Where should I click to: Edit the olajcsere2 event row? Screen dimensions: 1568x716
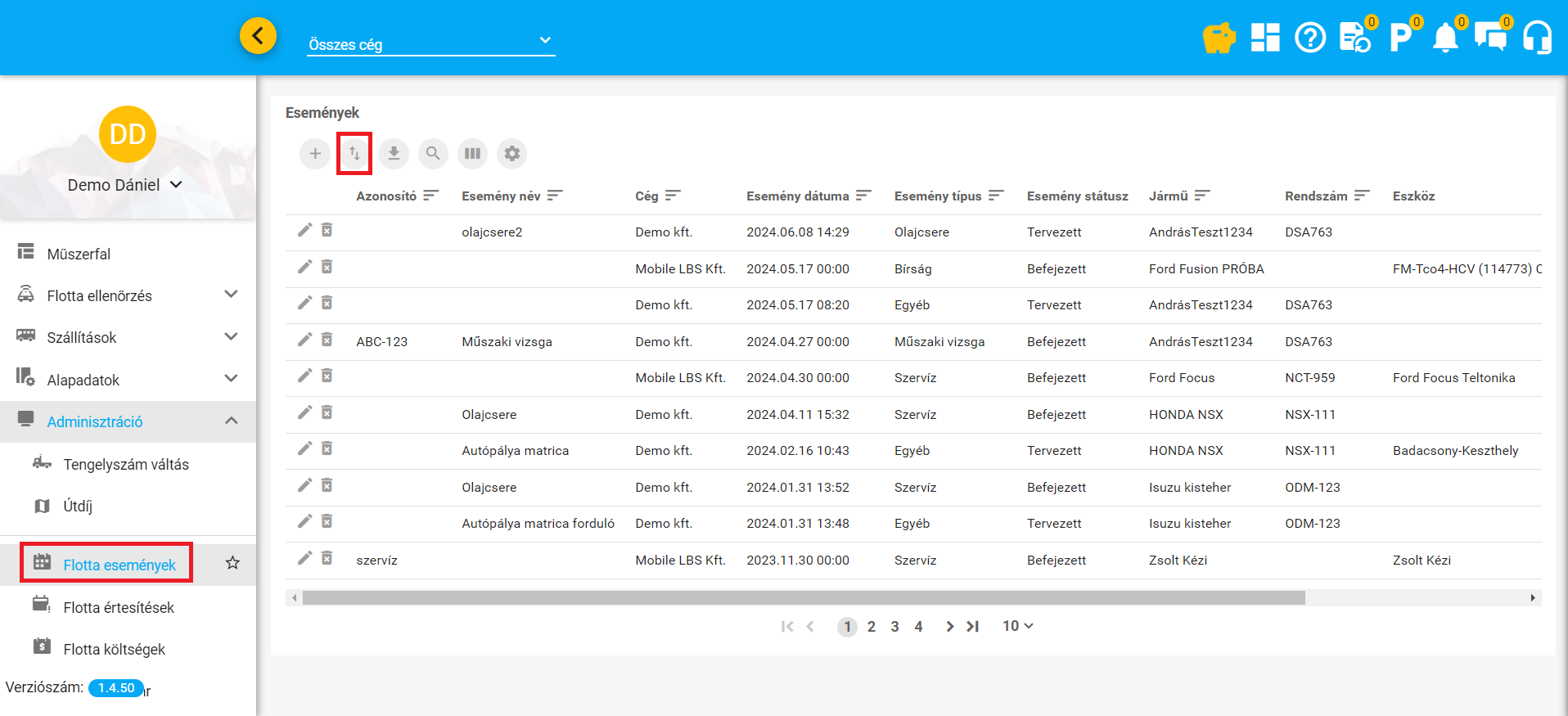pos(304,231)
